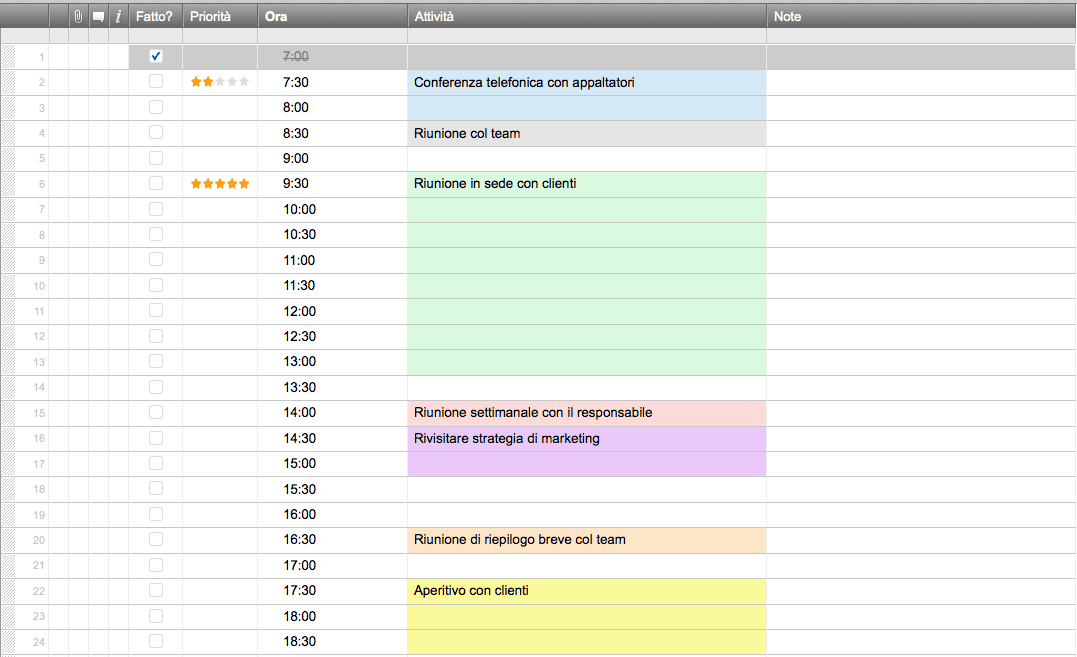Click the comments speech bubble column icon
The height and width of the screenshot is (657, 1077).
pyautogui.click(x=98, y=16)
